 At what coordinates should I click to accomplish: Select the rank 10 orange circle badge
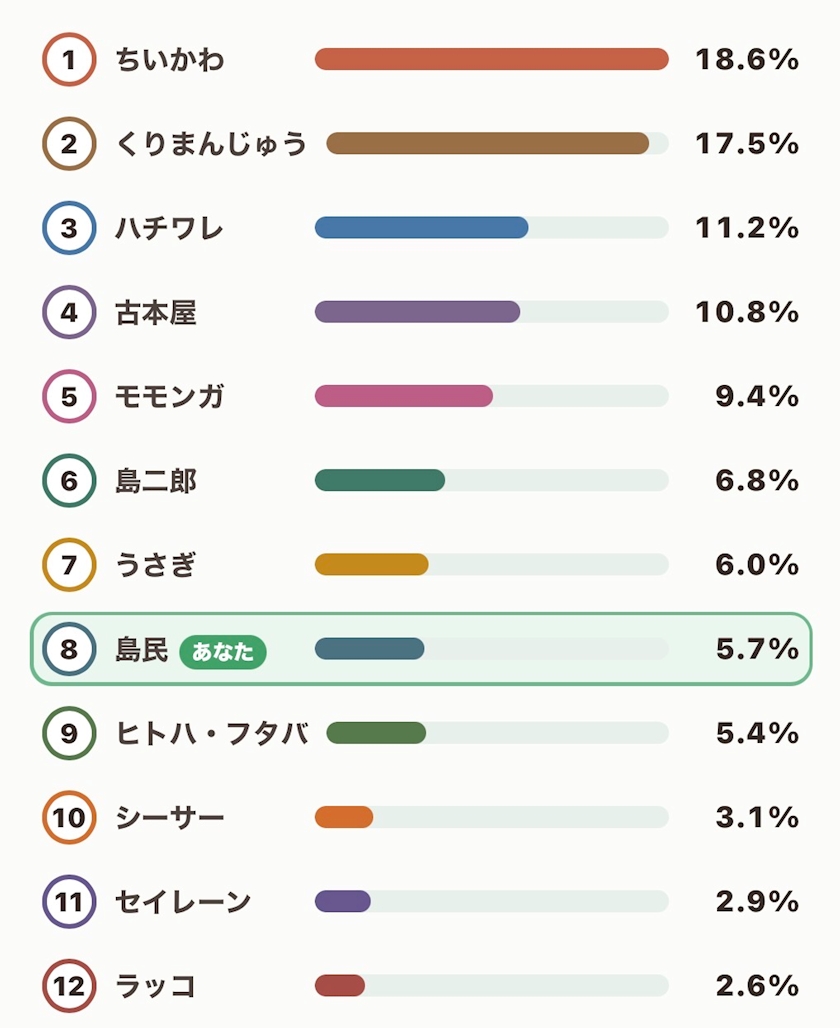coord(70,818)
